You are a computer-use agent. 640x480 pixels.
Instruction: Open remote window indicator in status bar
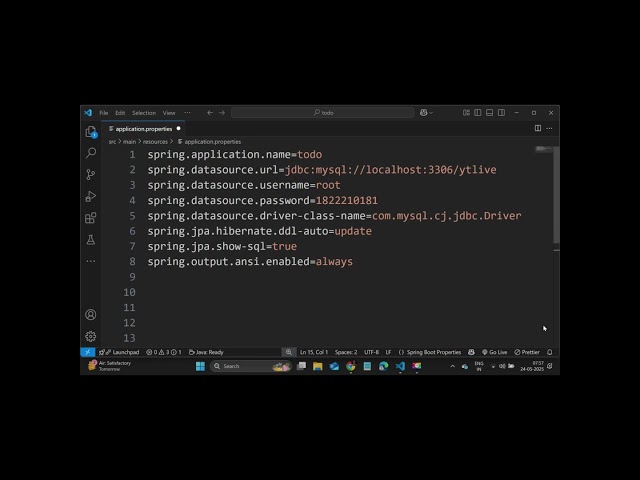pos(88,352)
